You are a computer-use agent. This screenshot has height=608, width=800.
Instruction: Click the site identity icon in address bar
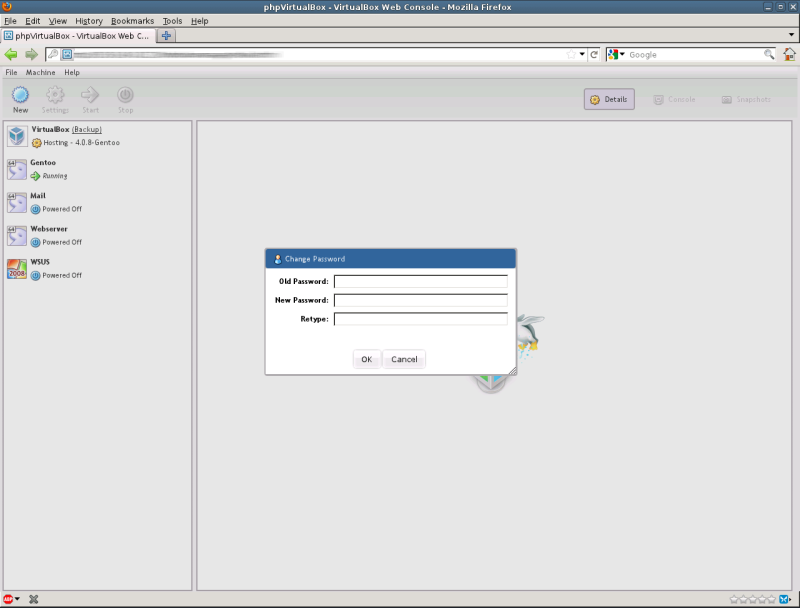coord(67,54)
